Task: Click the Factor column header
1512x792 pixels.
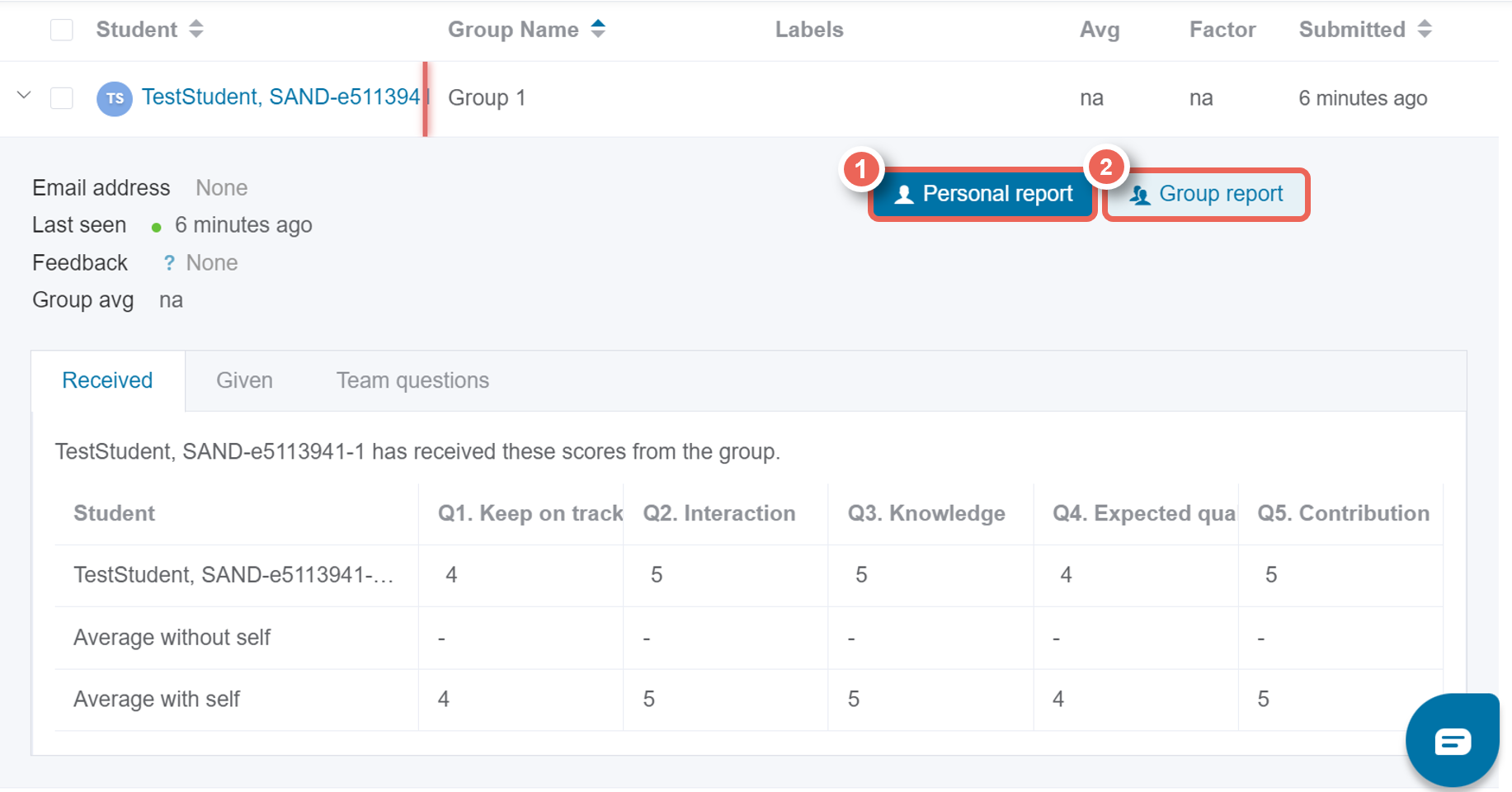Action: click(x=1222, y=30)
